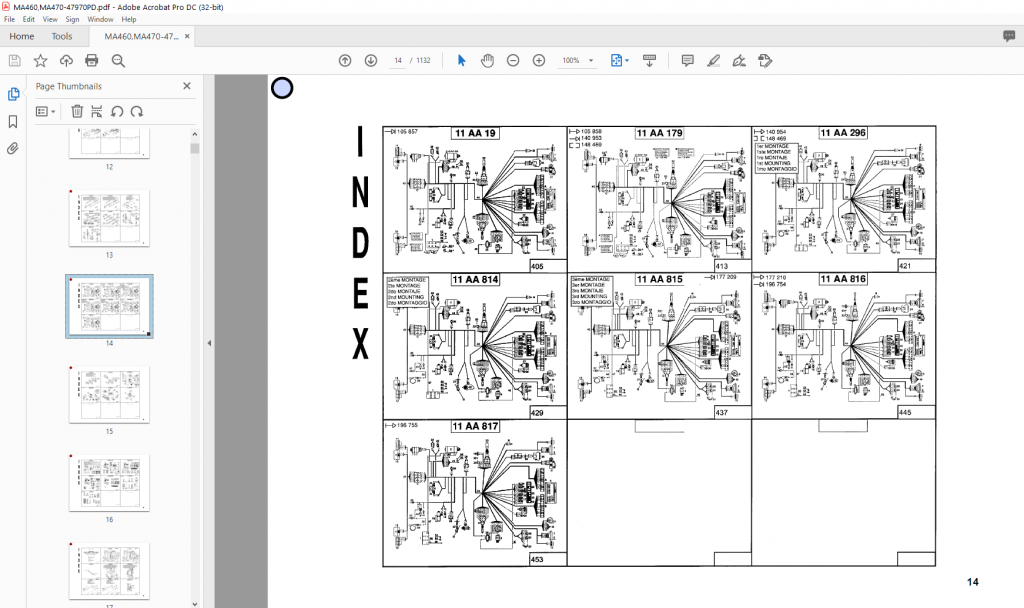Zoom in with the plus icon
Image resolution: width=1024 pixels, height=608 pixels.
click(x=539, y=61)
